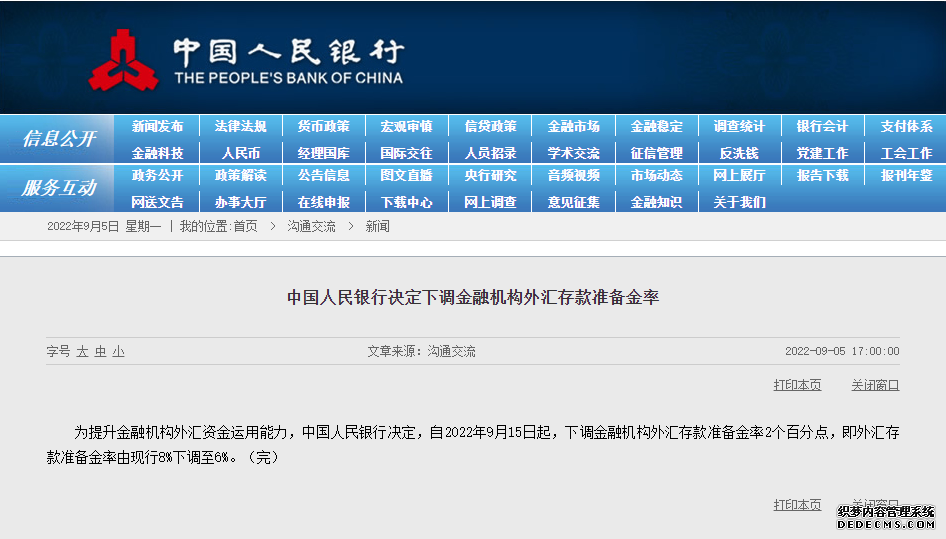Open 报告下载 navigation item

(x=822, y=175)
